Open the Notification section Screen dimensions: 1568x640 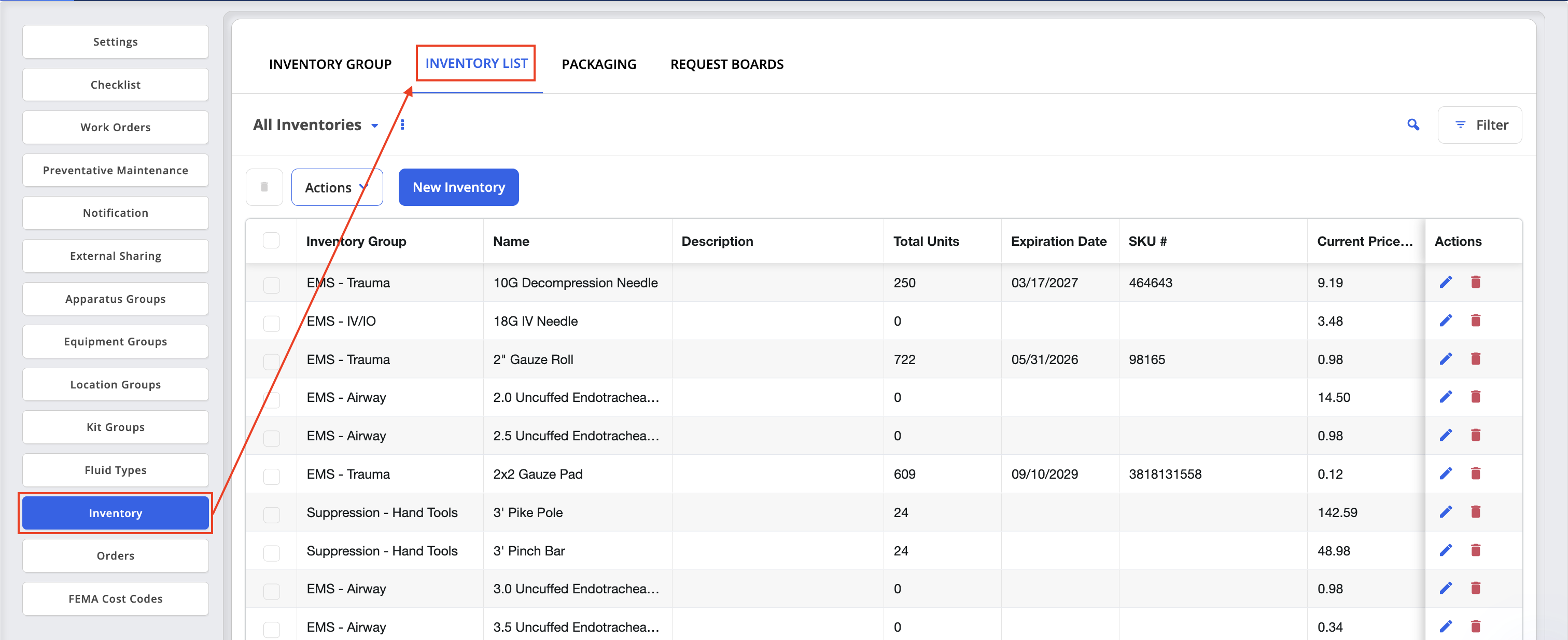pyautogui.click(x=116, y=213)
